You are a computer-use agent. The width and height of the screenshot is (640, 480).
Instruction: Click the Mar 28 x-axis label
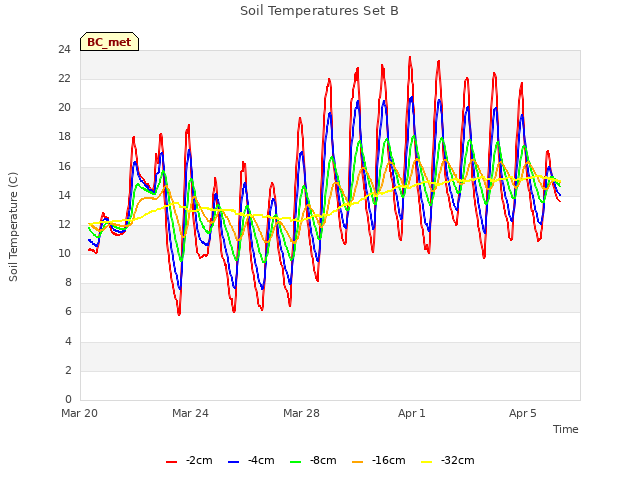pyautogui.click(x=301, y=413)
